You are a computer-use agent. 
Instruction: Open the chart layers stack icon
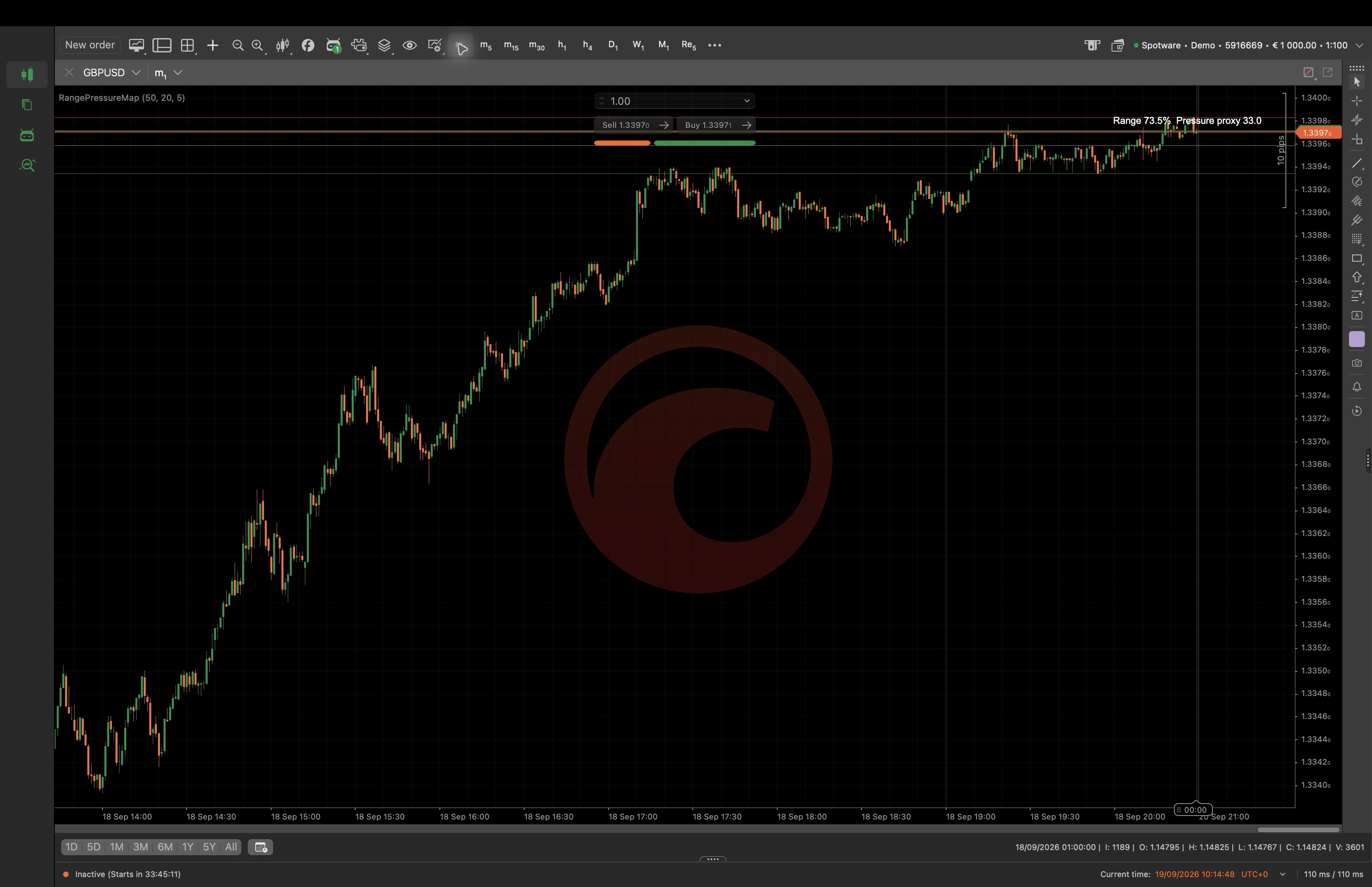point(384,46)
